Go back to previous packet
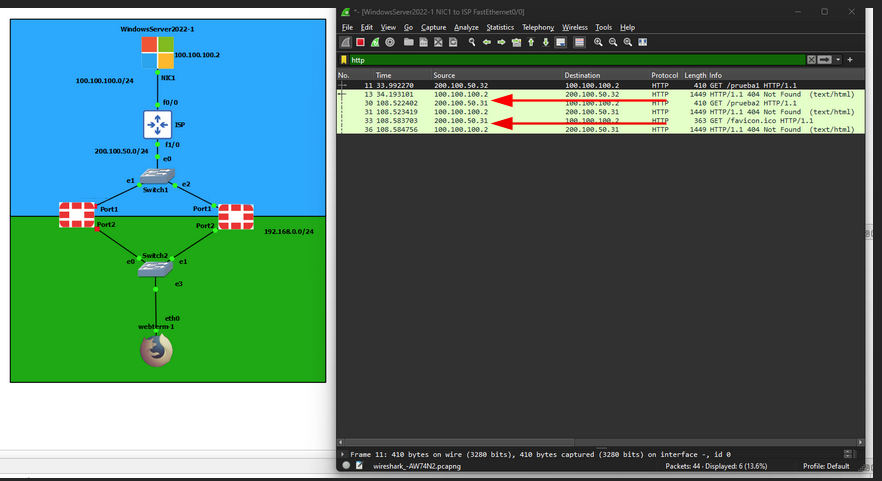 [x=487, y=42]
